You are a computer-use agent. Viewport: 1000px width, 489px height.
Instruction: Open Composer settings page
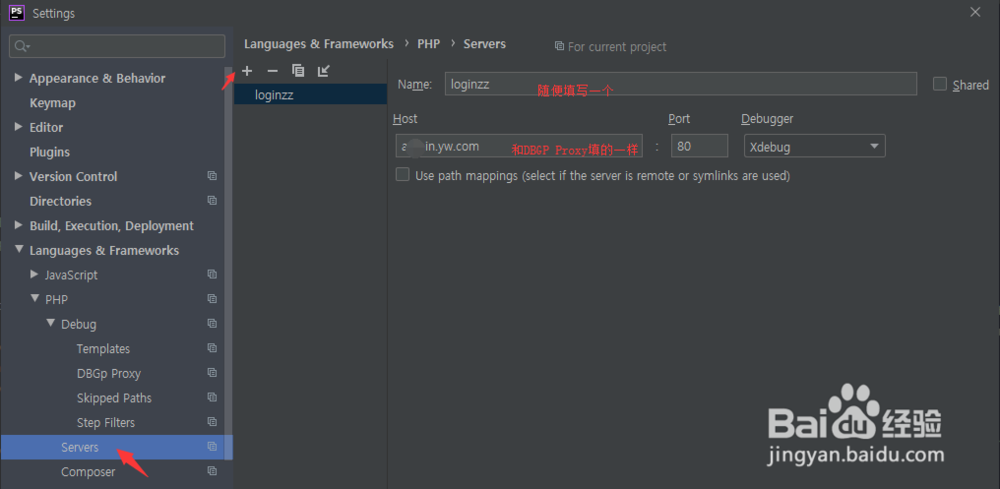point(88,472)
